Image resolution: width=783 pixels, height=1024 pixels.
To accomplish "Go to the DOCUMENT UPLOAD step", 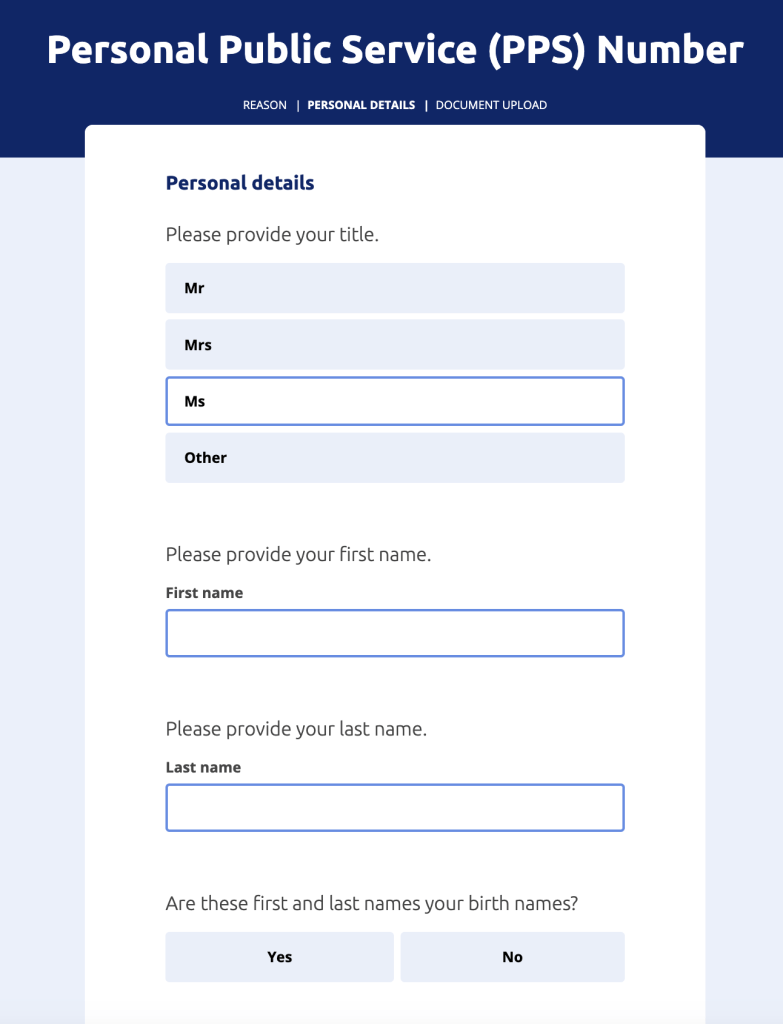I will click(490, 104).
